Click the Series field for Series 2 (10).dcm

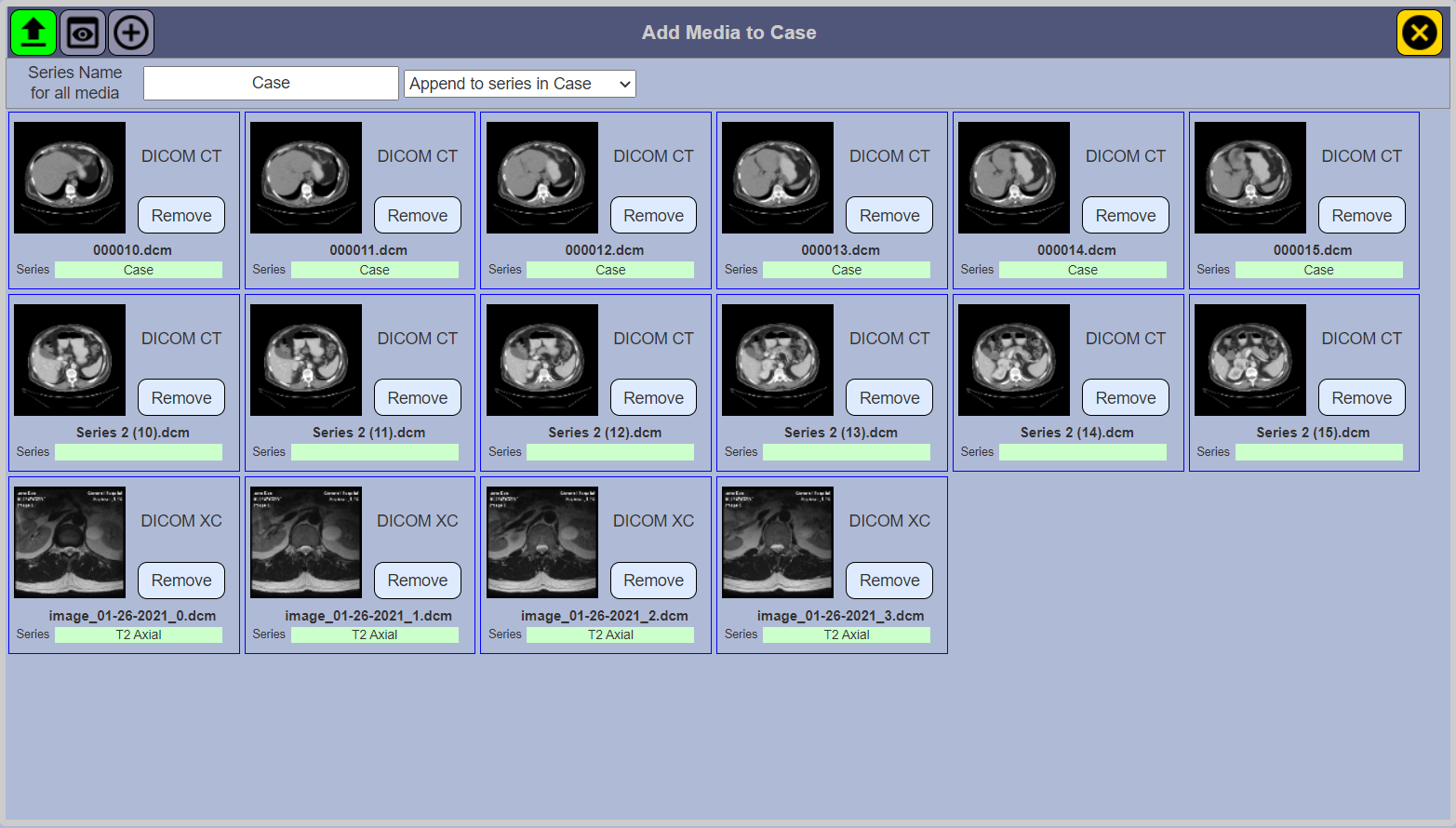138,451
